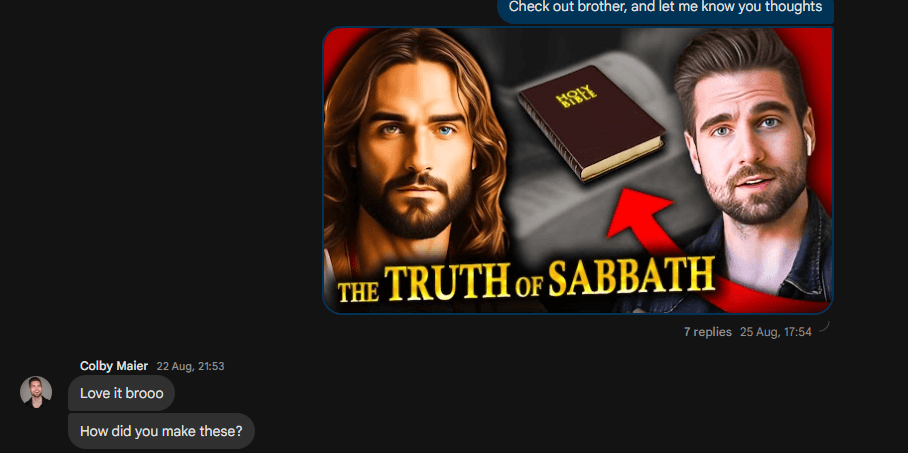This screenshot has height=453, width=908.
Task: Click Colby Maier's profile avatar
Action: tap(36, 392)
